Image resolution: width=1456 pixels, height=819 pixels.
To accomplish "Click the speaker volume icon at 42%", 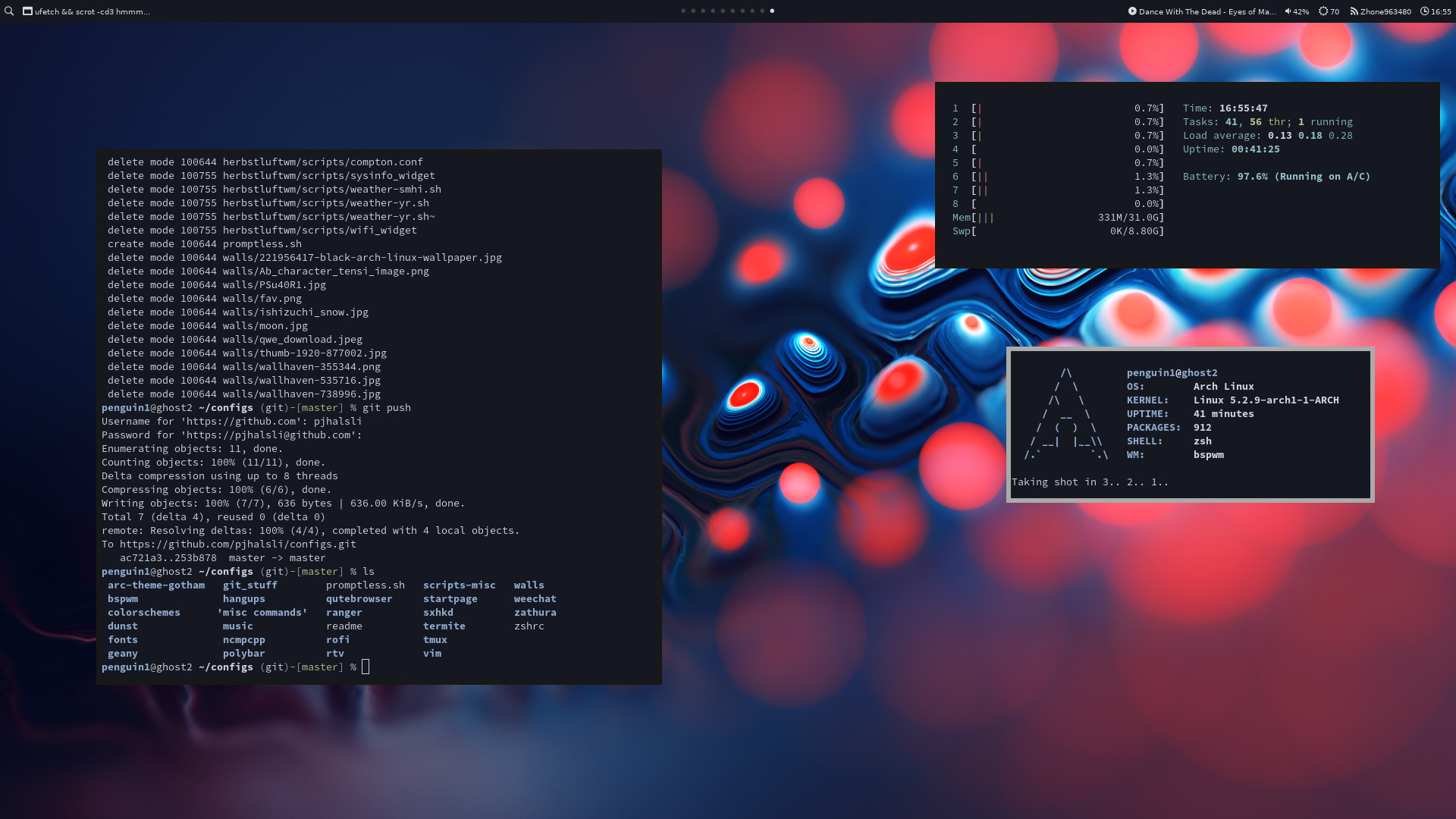I will (x=1288, y=11).
